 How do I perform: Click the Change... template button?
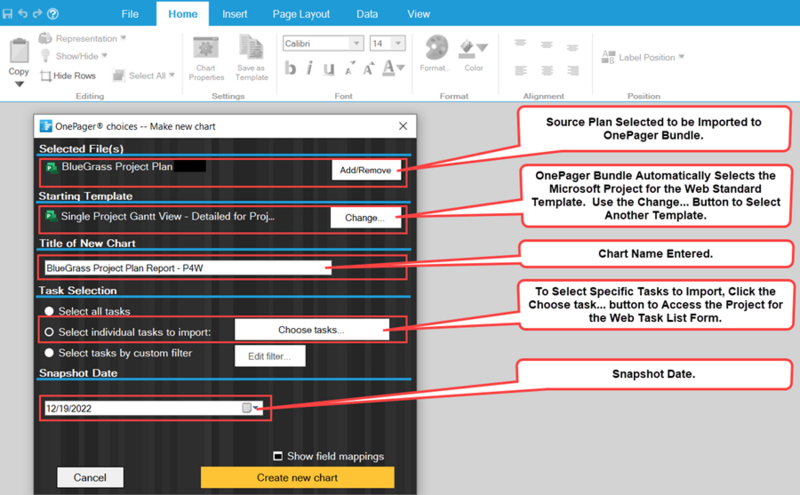pos(365,217)
